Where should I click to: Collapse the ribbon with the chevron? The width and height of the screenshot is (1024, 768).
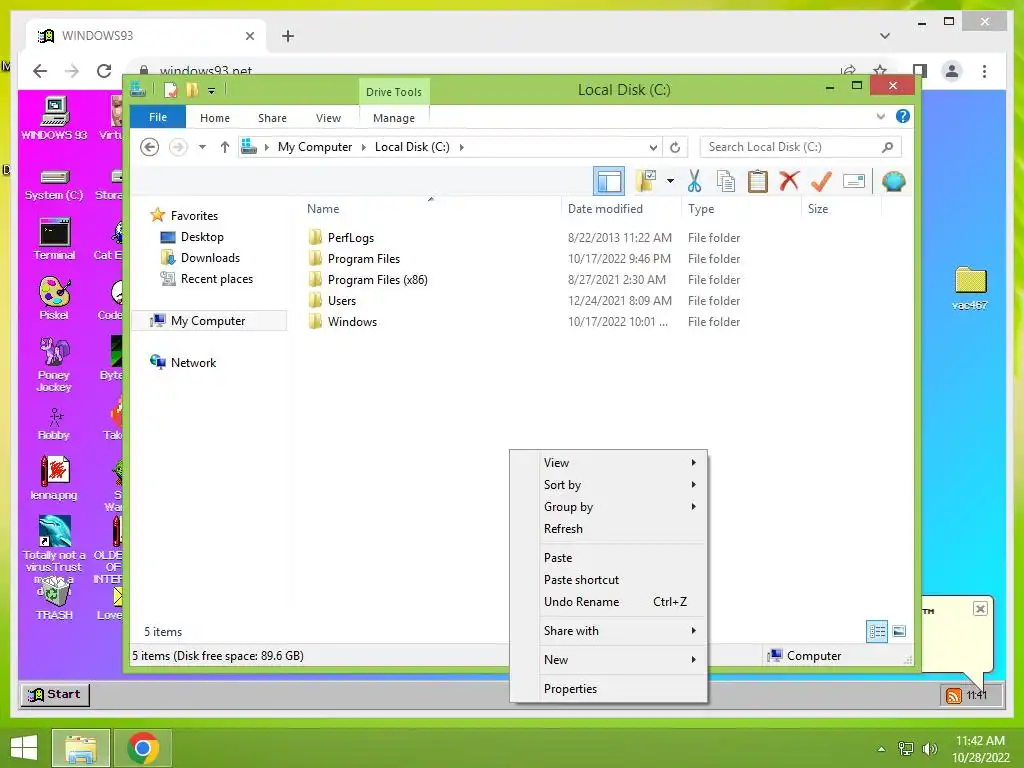pos(880,116)
